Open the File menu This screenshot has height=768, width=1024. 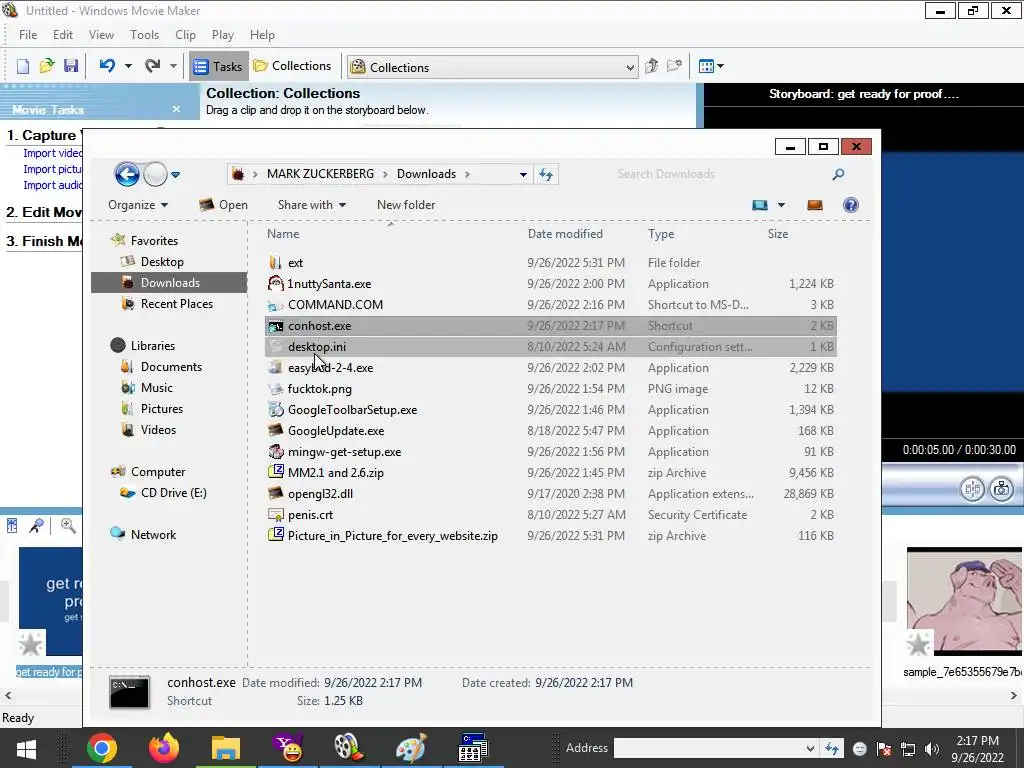point(28,35)
